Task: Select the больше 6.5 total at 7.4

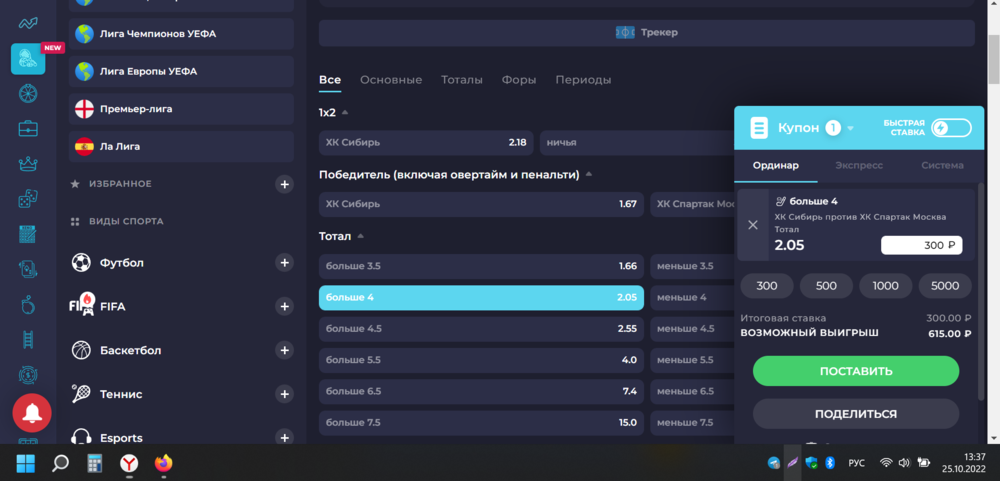Action: pyautogui.click(x=482, y=391)
